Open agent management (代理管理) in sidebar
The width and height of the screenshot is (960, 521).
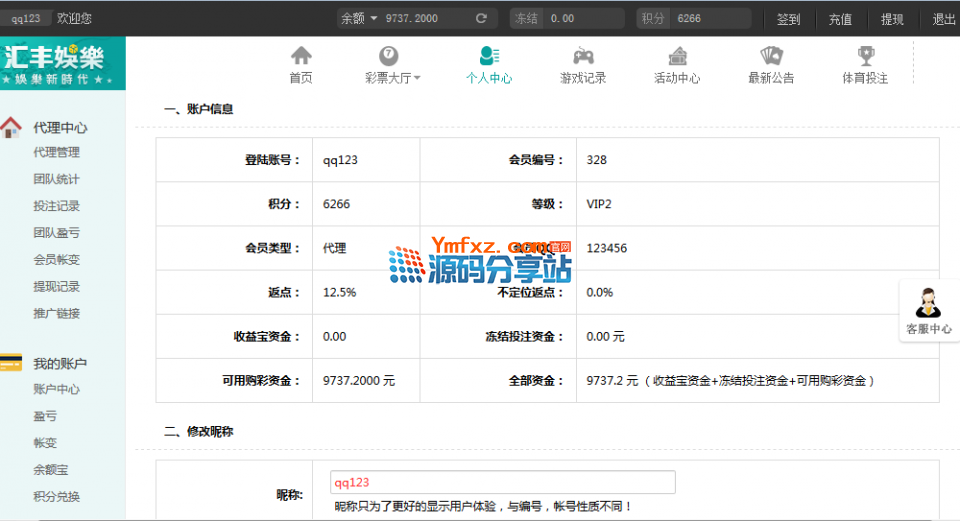[56, 153]
